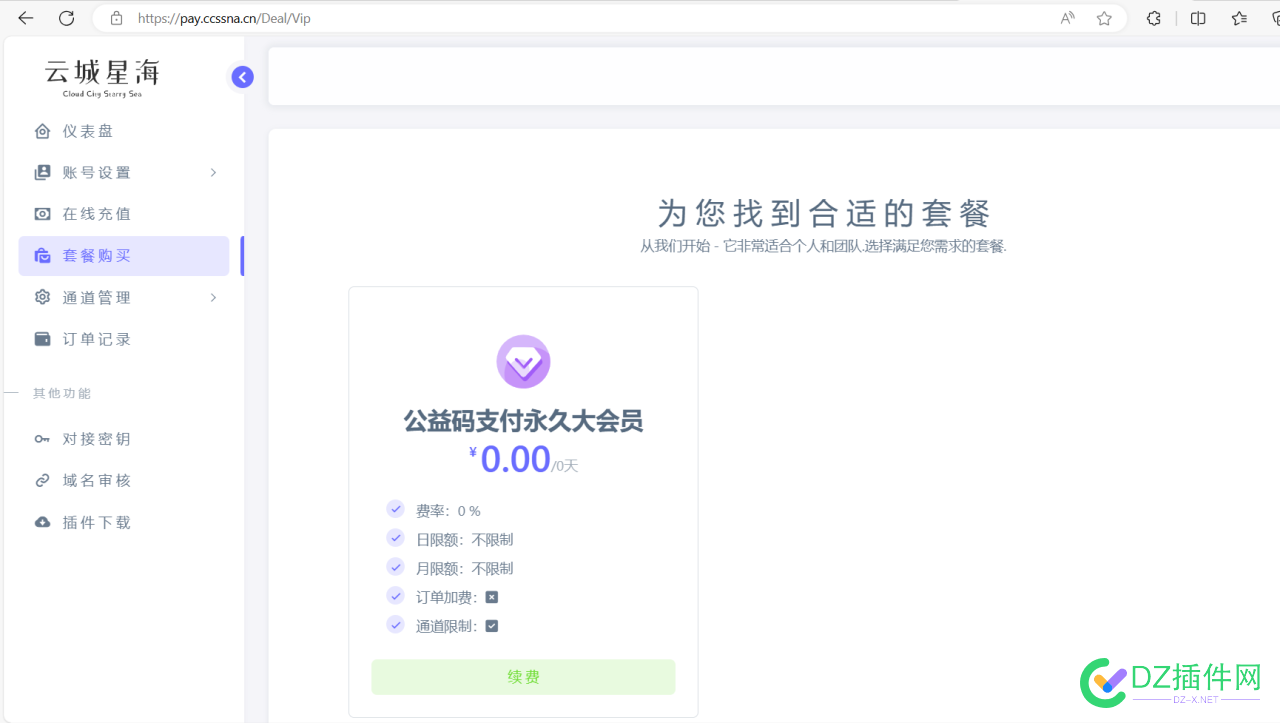Image resolution: width=1280 pixels, height=723 pixels.
Task: Click the 在线充值 recharge icon
Action: point(42,214)
